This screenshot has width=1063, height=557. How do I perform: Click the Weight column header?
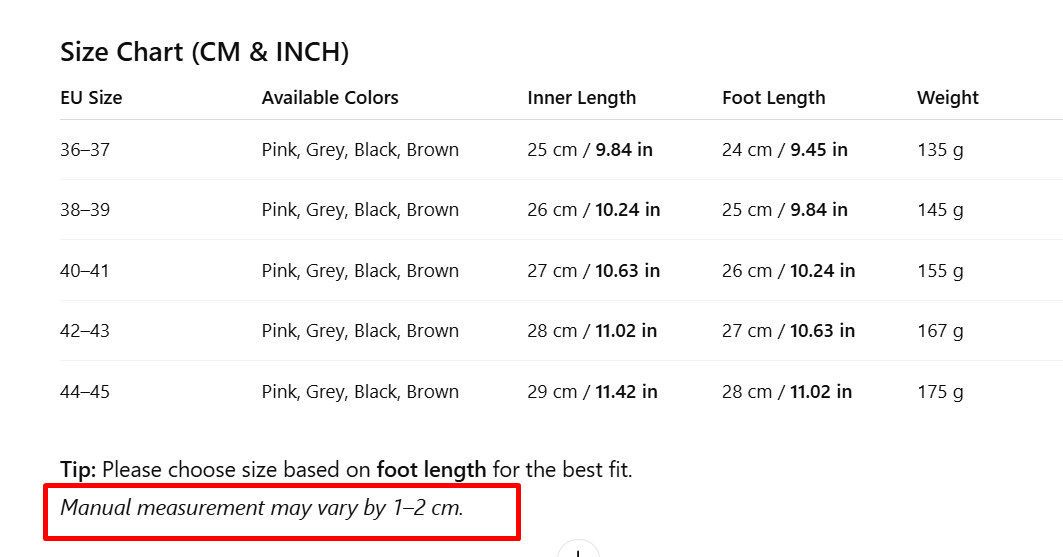click(948, 98)
